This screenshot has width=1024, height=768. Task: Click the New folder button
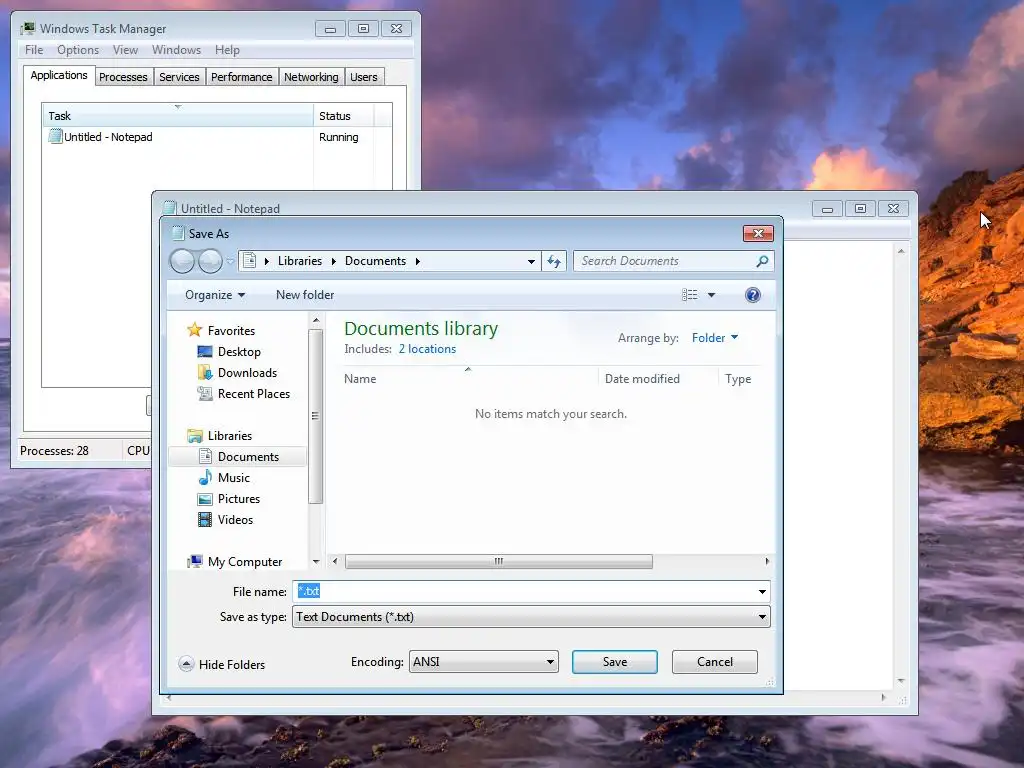coord(305,295)
